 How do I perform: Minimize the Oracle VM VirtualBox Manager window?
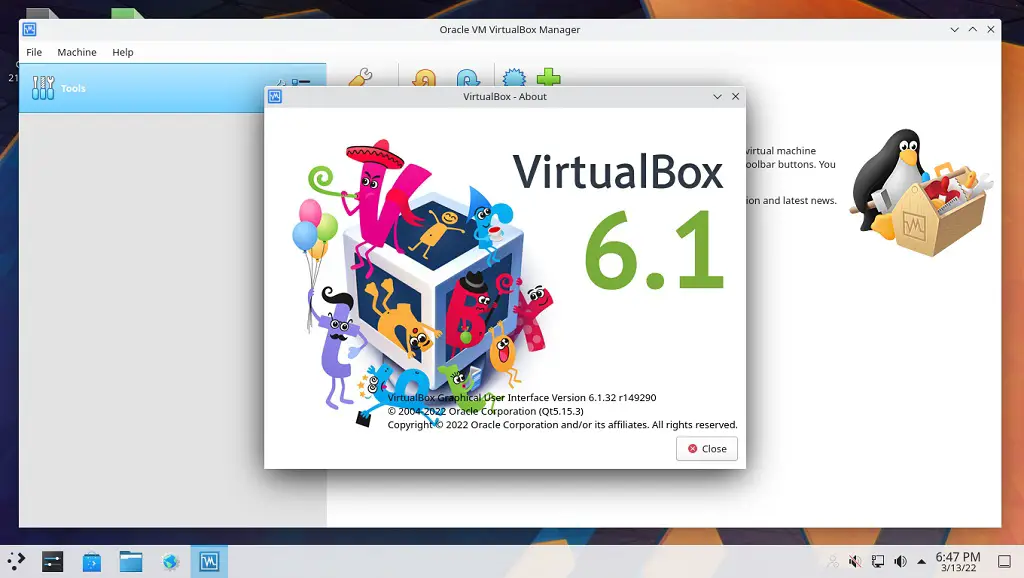954,29
